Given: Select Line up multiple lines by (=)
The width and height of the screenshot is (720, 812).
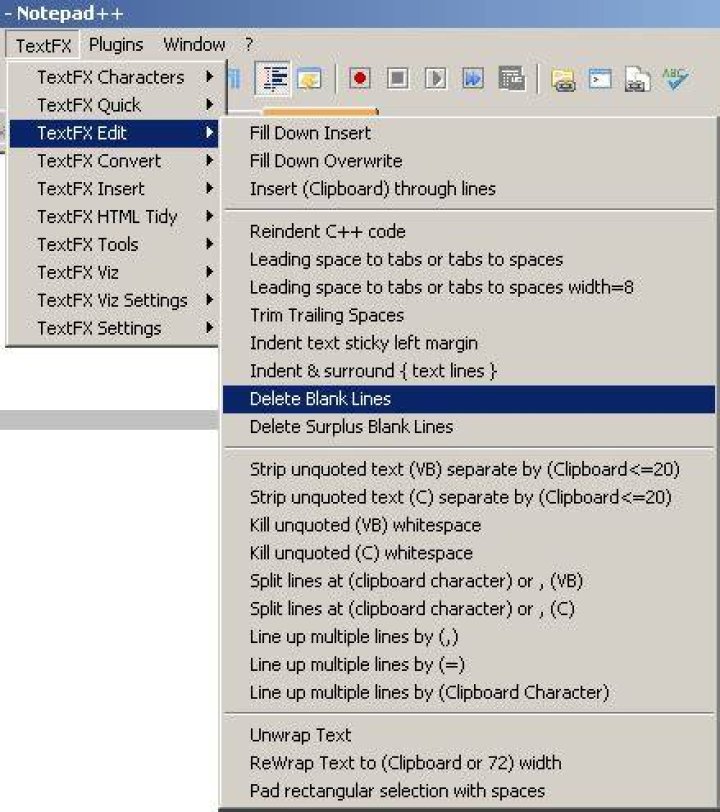Looking at the screenshot, I should click(469, 665).
